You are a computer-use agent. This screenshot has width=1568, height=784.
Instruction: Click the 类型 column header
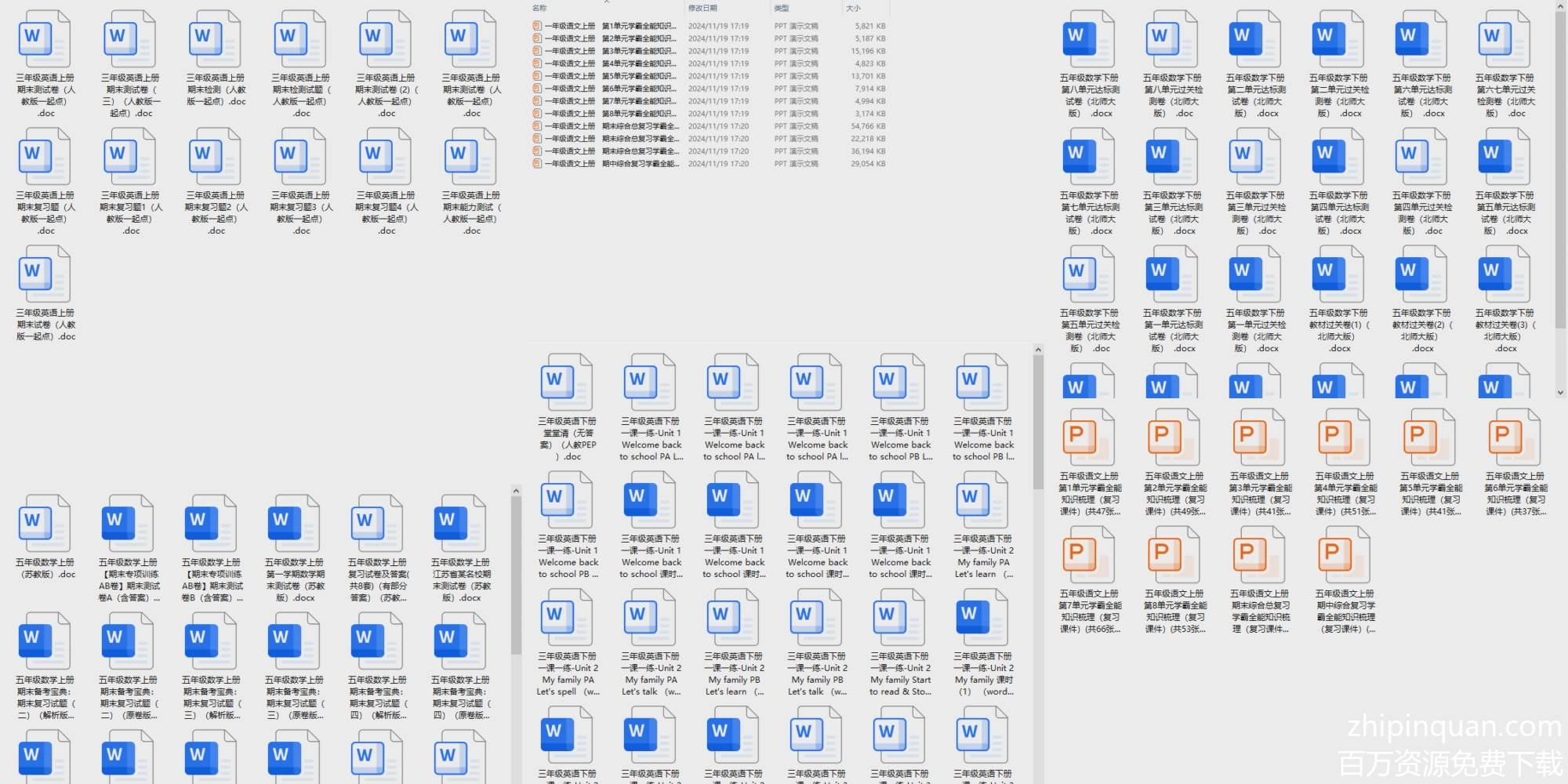click(782, 8)
